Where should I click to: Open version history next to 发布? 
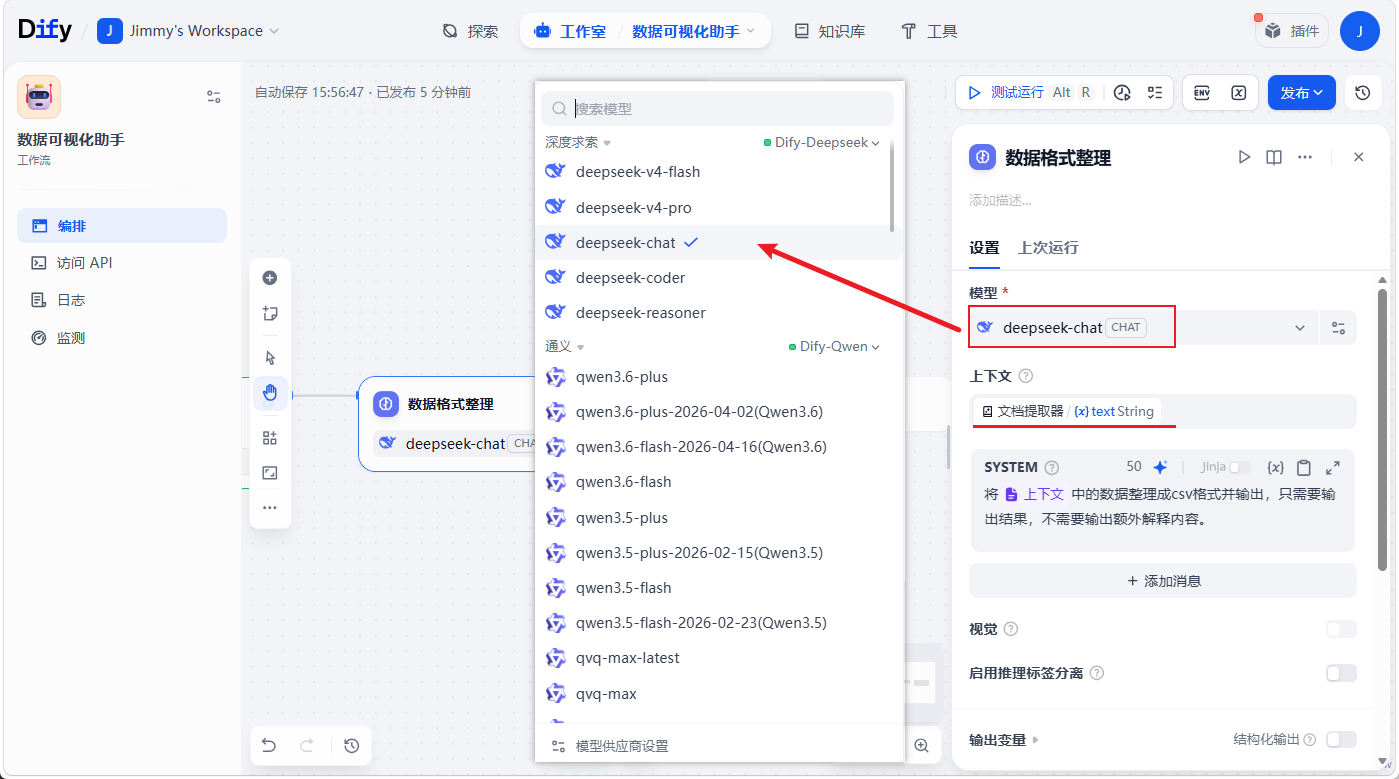1362,93
